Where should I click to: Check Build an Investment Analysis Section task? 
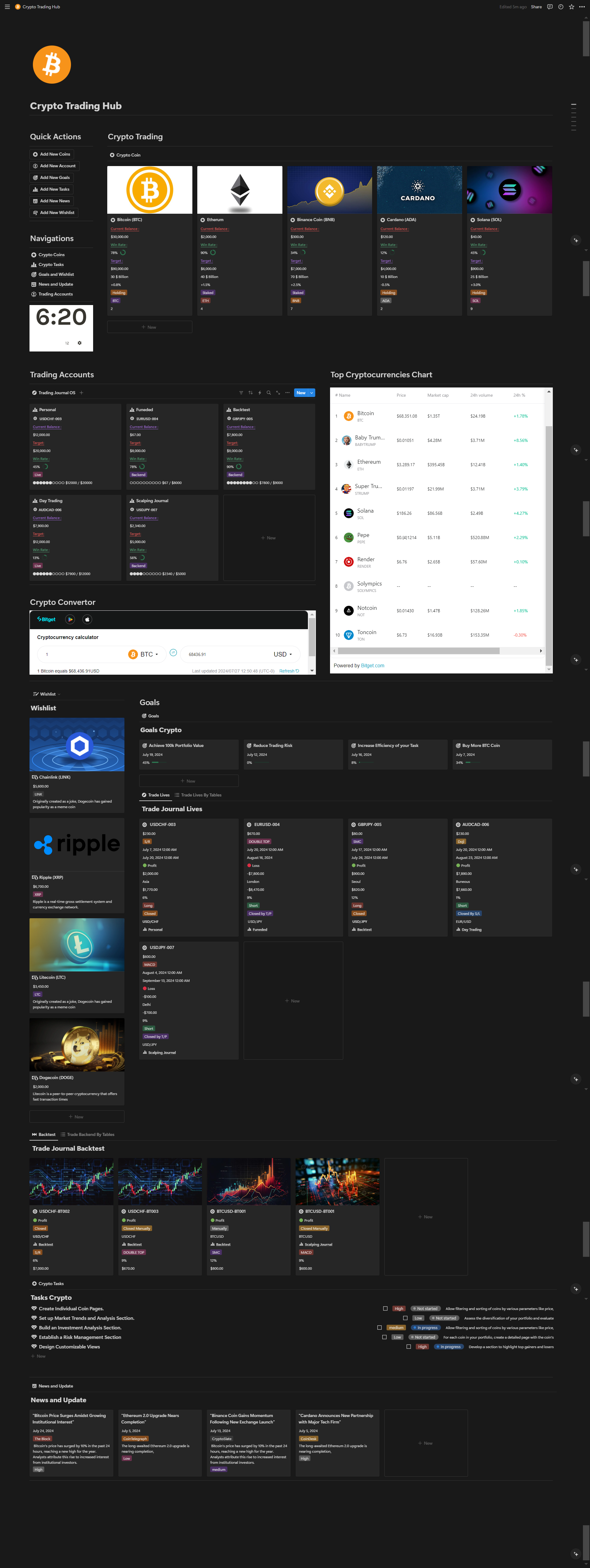(x=380, y=1328)
